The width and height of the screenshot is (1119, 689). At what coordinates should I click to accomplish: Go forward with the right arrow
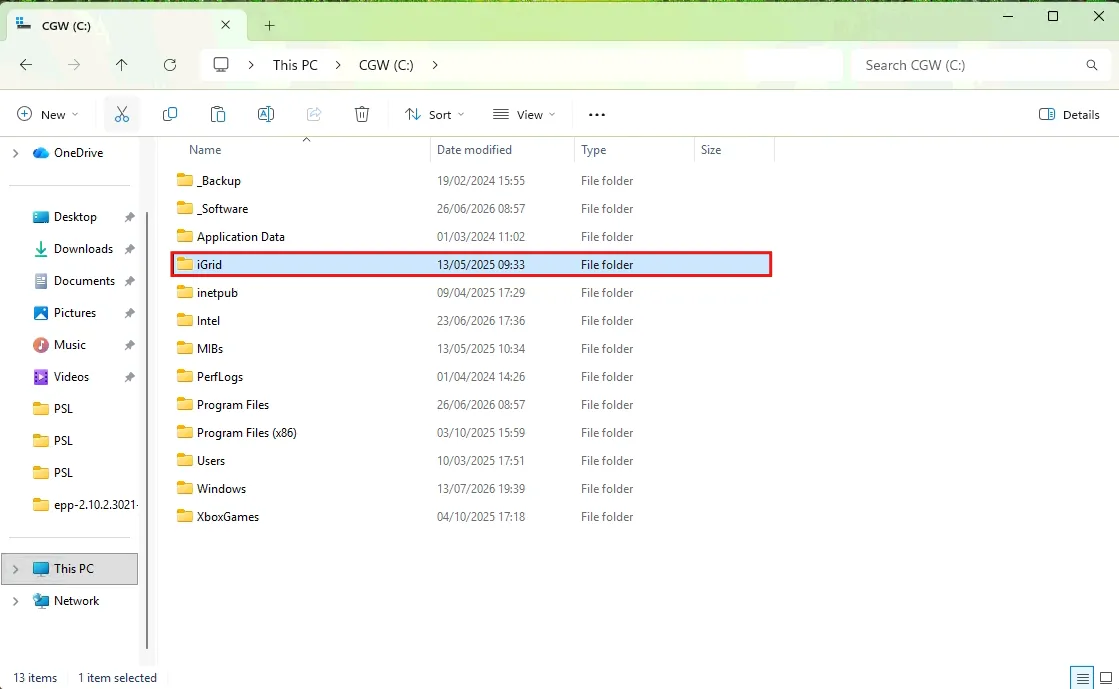pyautogui.click(x=74, y=65)
